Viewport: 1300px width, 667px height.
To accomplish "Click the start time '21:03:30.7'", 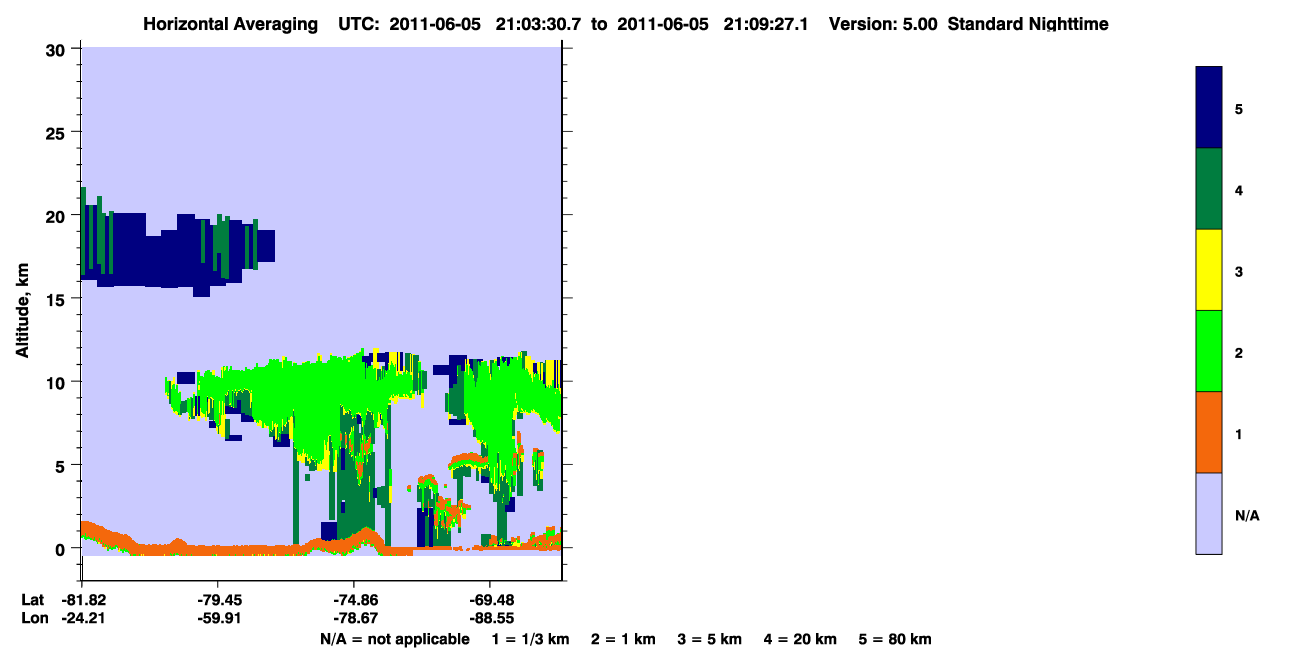I will coord(540,24).
